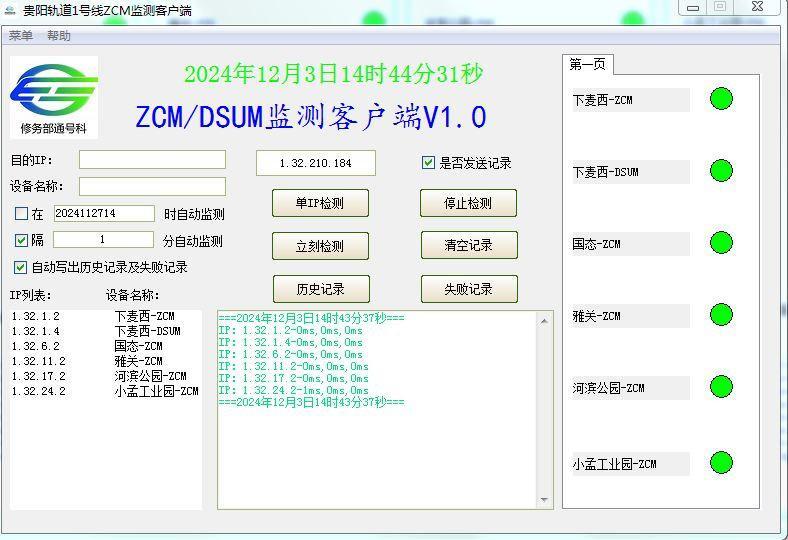
Task: Click the status light for 小孟工业园-ZCM
Action: pyautogui.click(x=721, y=462)
